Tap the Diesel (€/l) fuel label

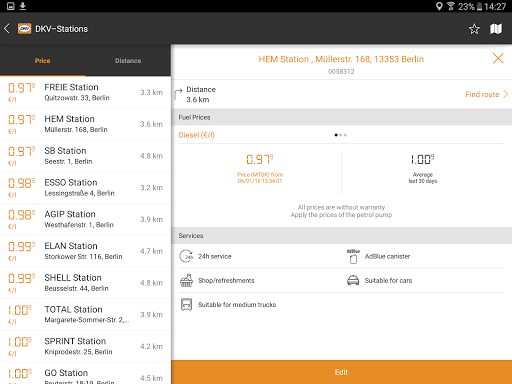(x=196, y=135)
